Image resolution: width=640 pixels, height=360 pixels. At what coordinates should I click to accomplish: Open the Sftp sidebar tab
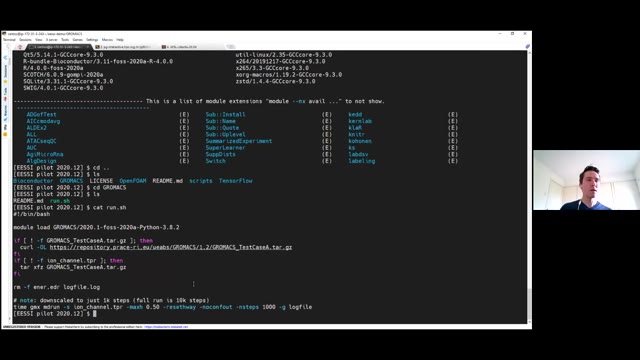coord(6,130)
